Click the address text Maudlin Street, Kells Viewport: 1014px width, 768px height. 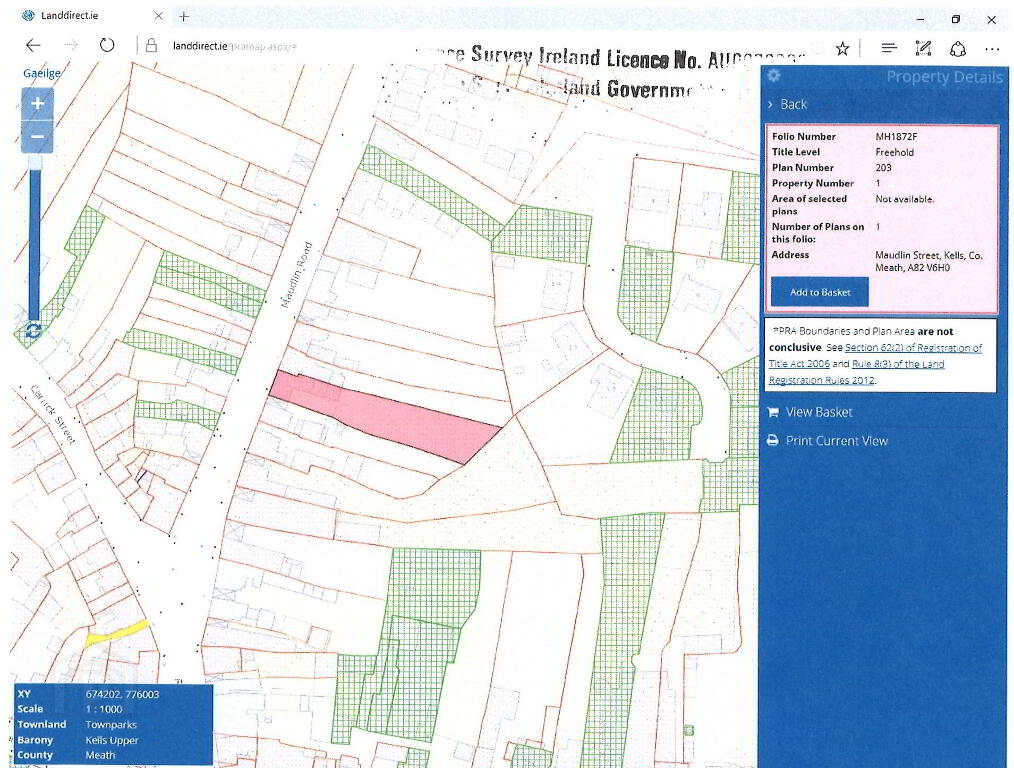click(x=928, y=261)
